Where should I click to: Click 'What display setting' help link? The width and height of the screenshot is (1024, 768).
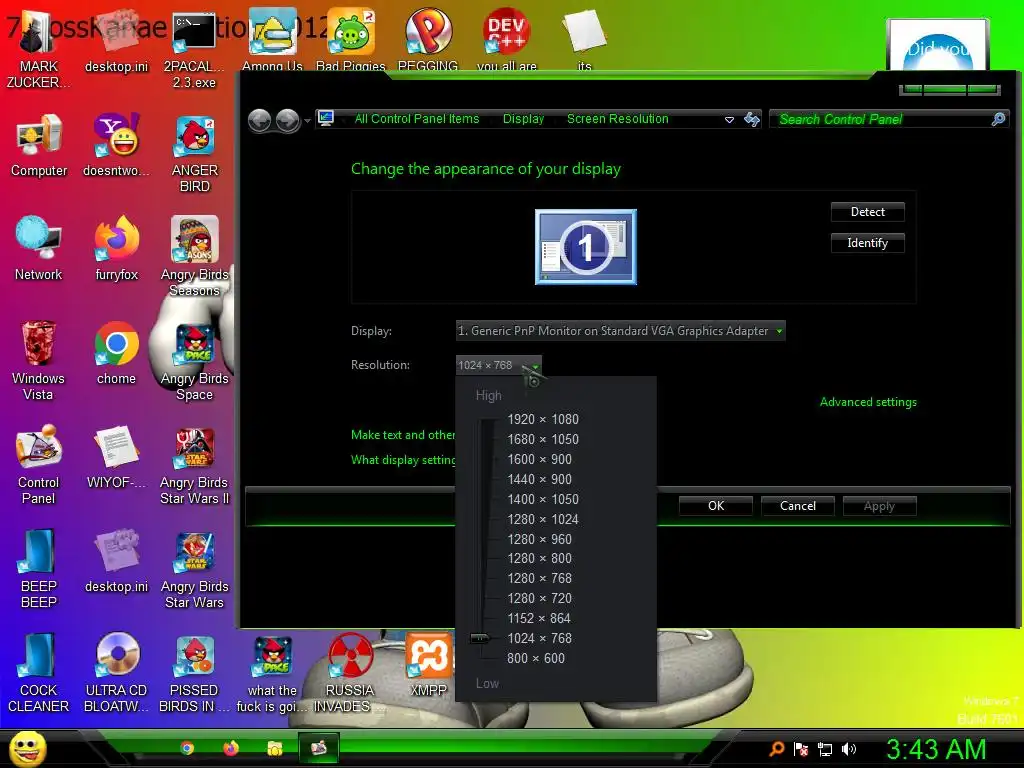[x=403, y=460]
